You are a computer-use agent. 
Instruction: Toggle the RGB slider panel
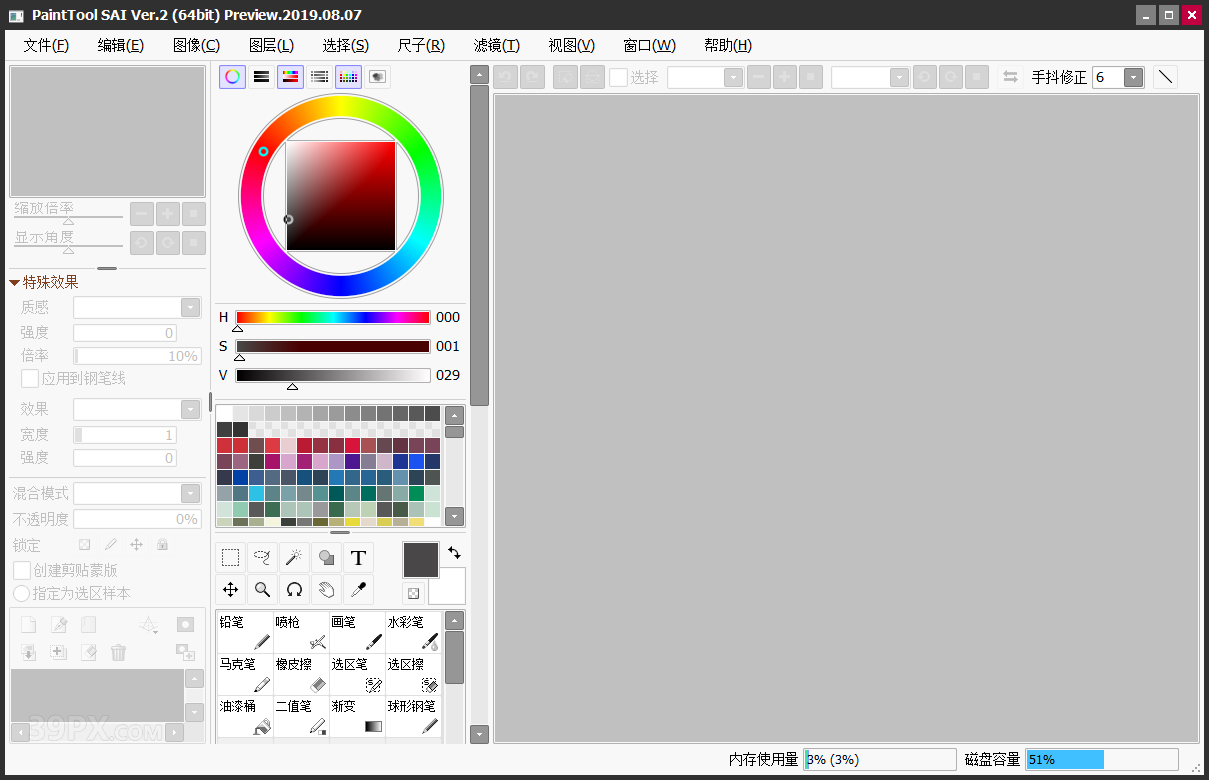[261, 77]
